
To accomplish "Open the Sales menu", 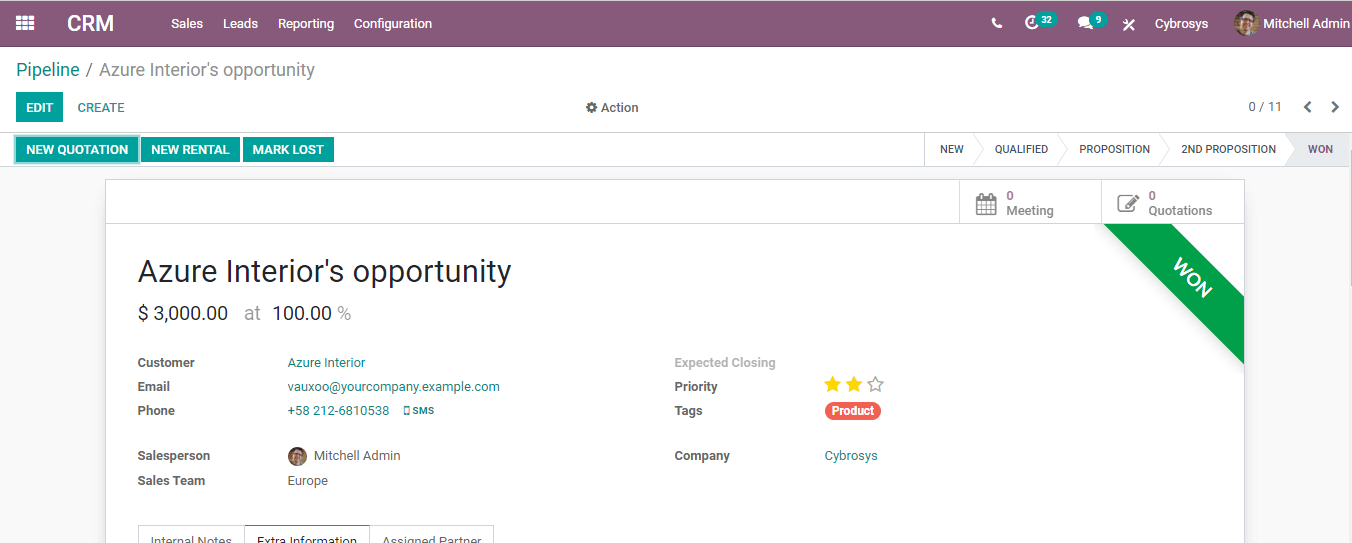I will [187, 23].
